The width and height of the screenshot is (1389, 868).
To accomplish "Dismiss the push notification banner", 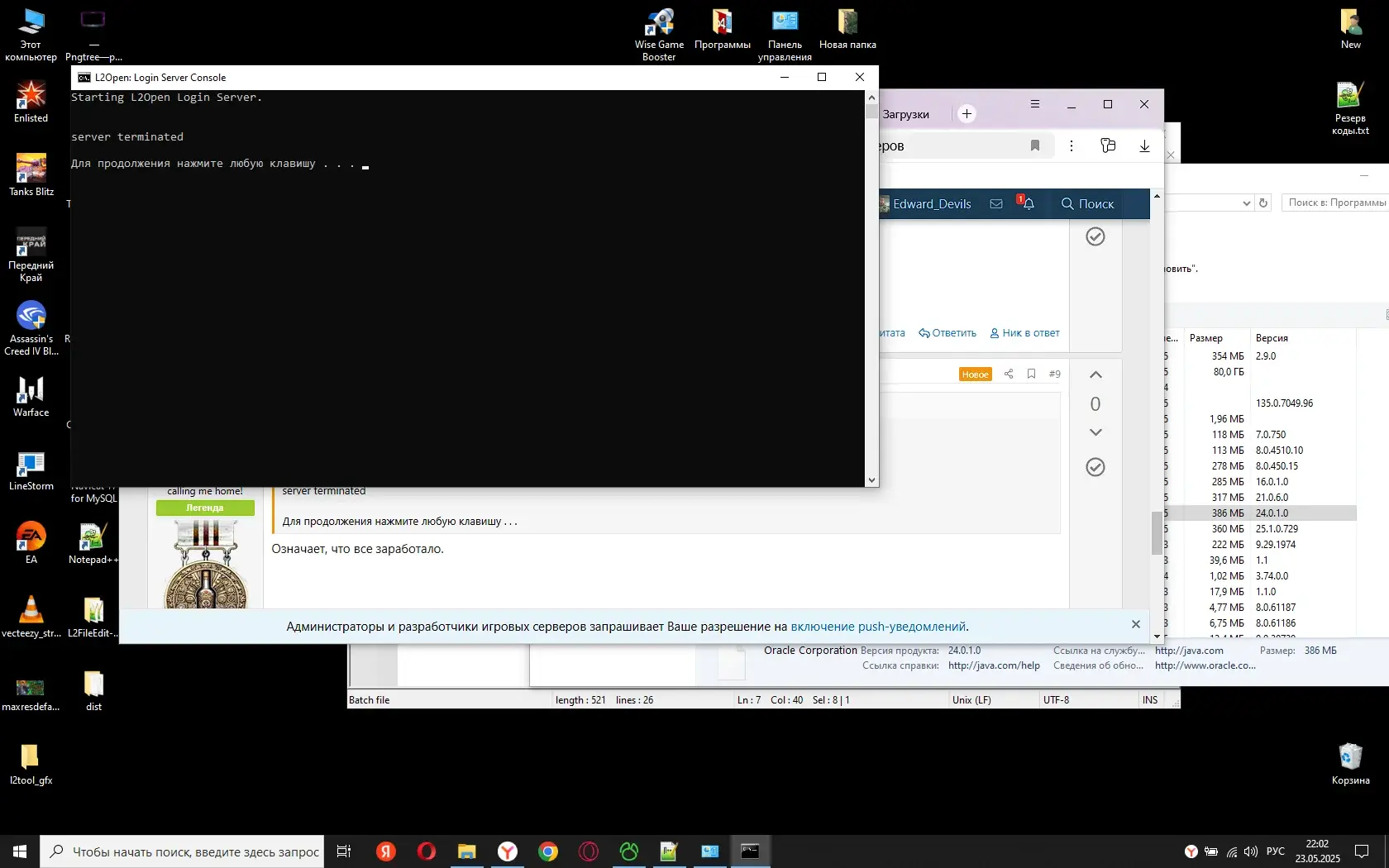I will (1135, 624).
